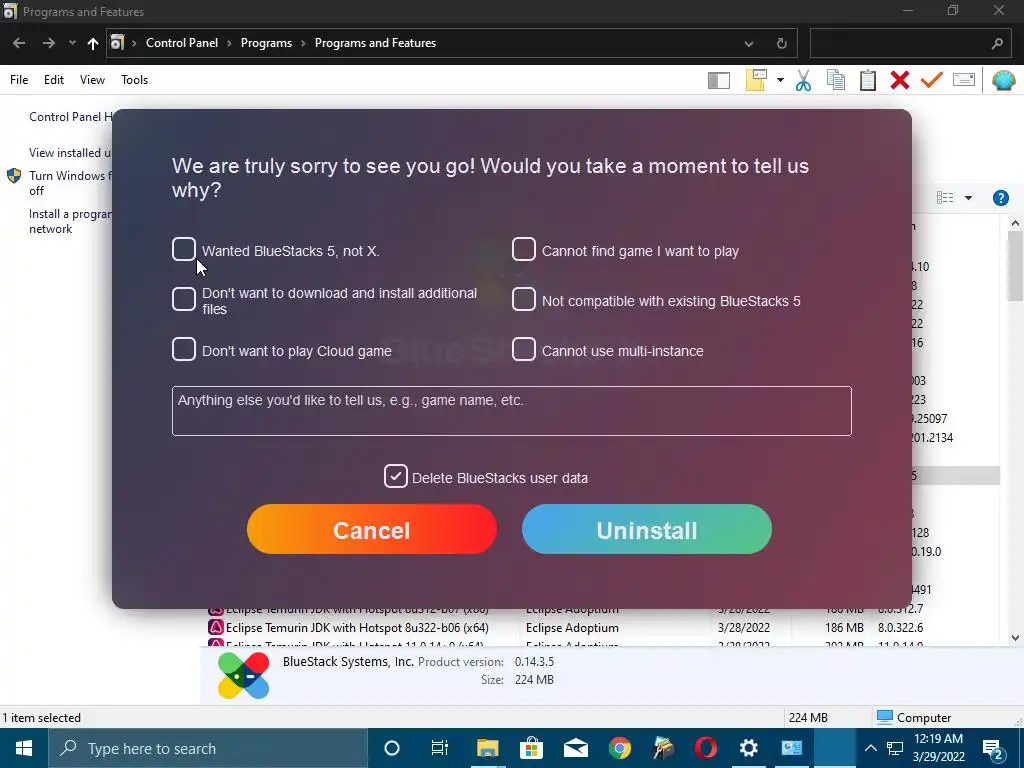This screenshot has width=1024, height=768.
Task: Toggle the preview pane toolbar icon
Action: (x=718, y=80)
